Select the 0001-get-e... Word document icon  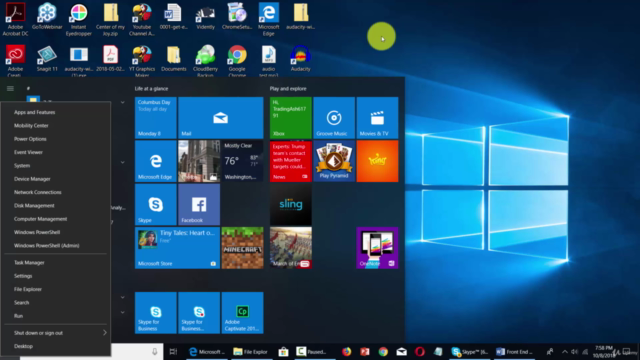point(173,16)
